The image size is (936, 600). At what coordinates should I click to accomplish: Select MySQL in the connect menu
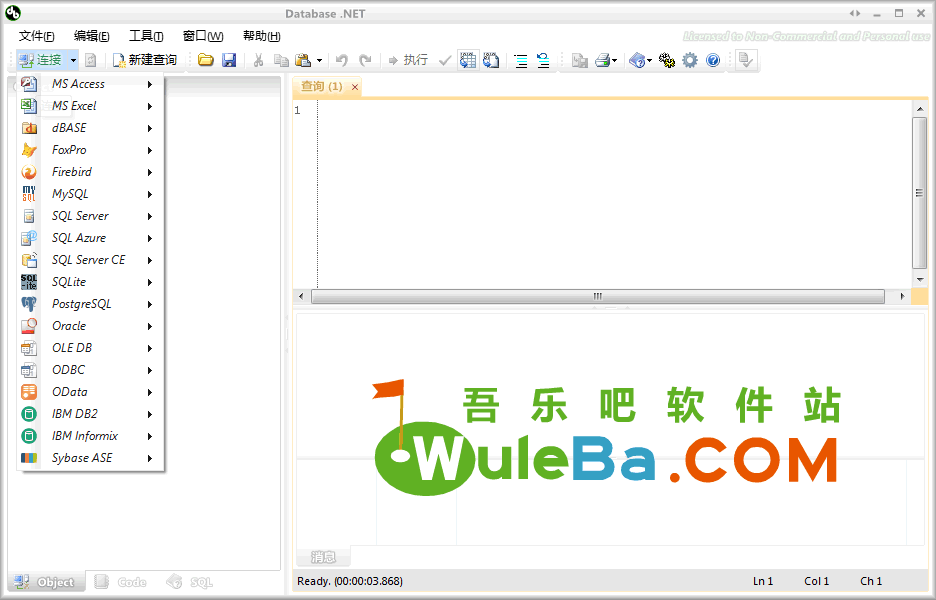click(91, 194)
